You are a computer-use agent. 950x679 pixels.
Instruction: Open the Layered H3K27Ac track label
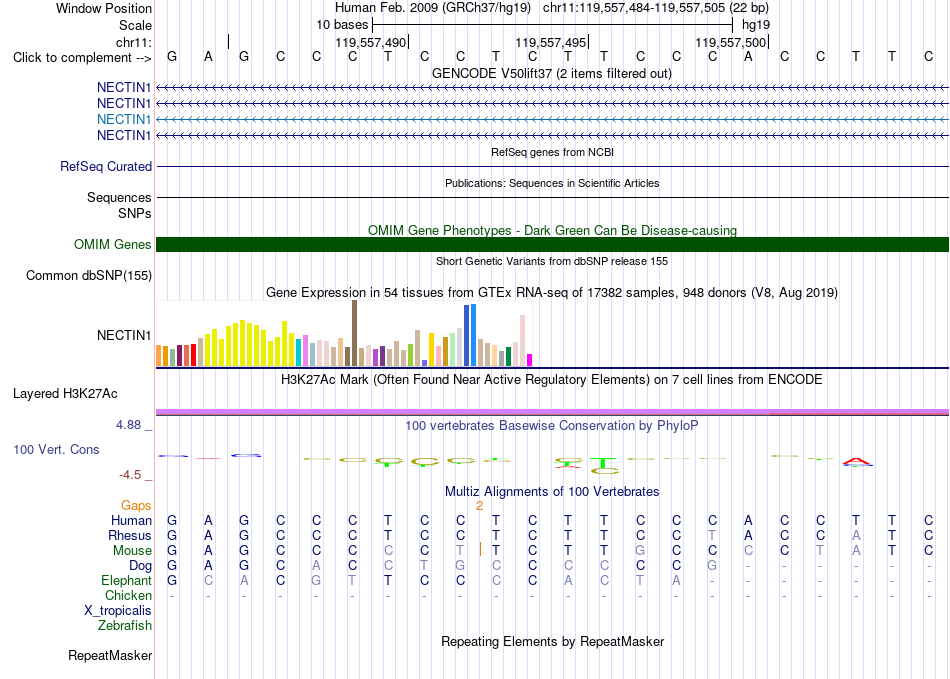tap(65, 394)
